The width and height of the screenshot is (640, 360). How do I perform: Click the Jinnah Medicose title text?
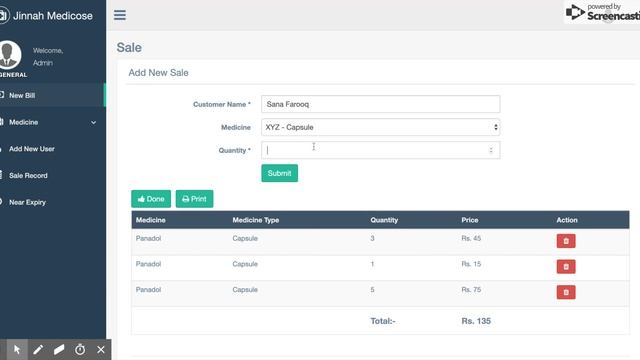(53, 16)
